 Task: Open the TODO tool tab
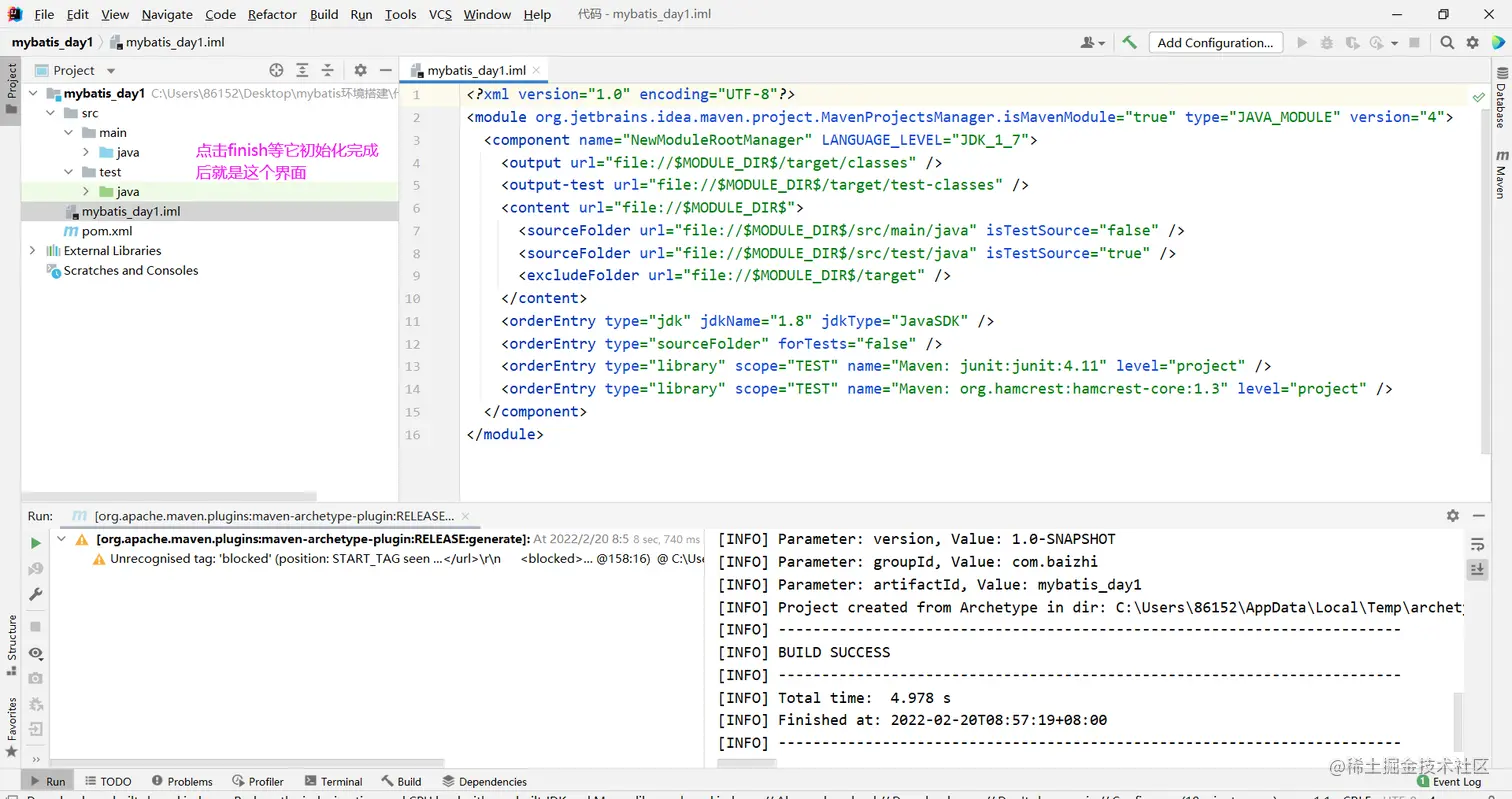108,781
